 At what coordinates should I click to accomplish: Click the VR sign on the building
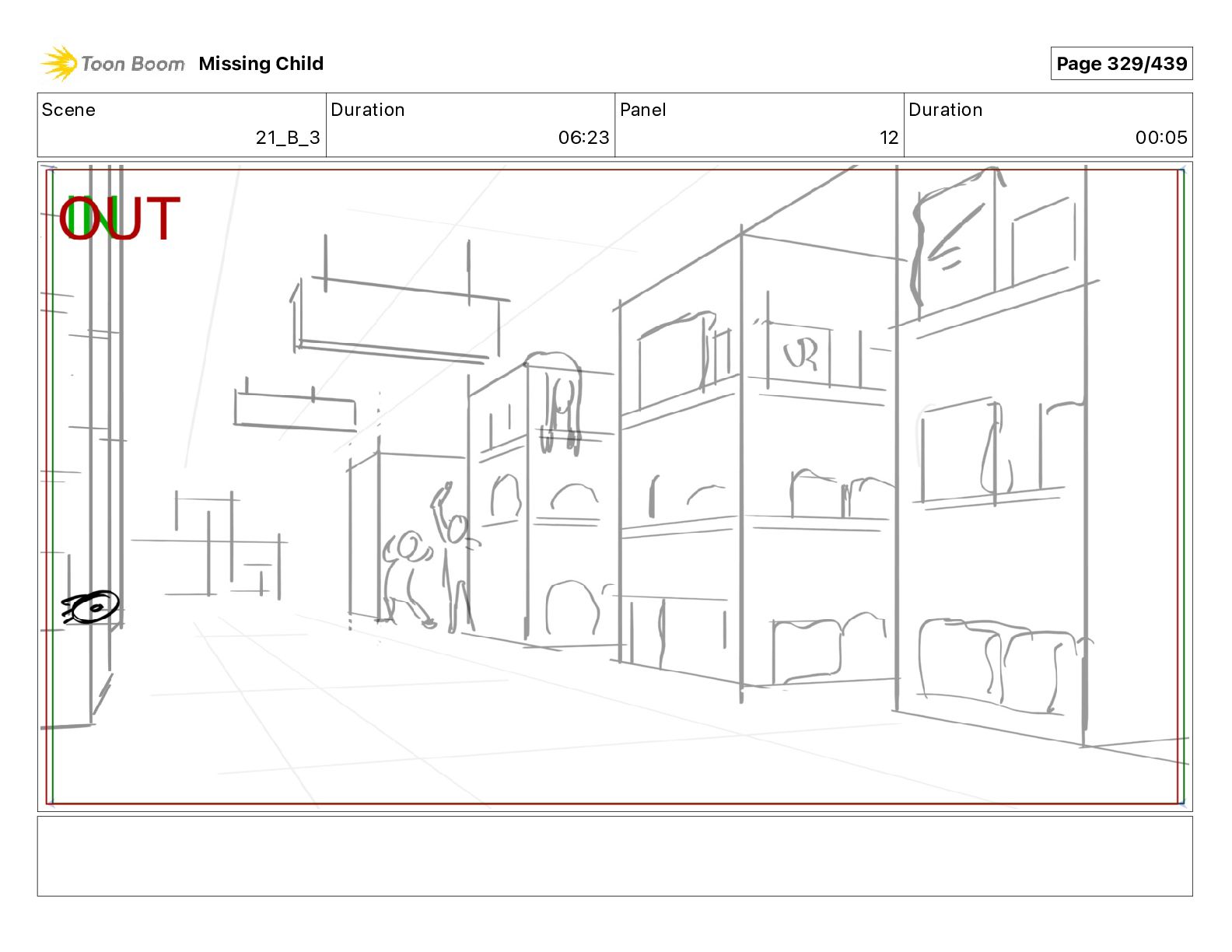click(x=800, y=355)
